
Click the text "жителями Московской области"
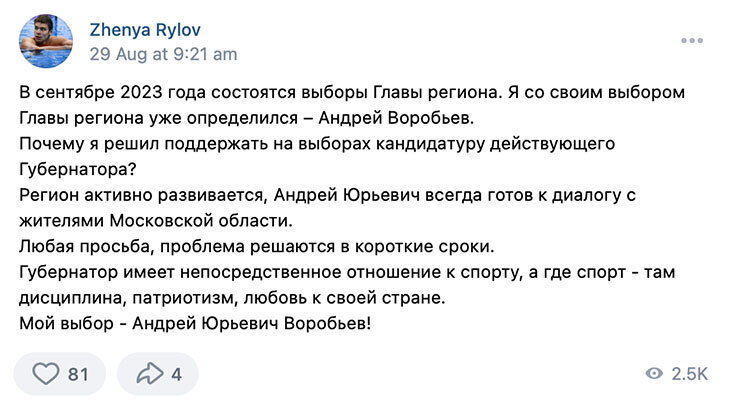(x=156, y=220)
